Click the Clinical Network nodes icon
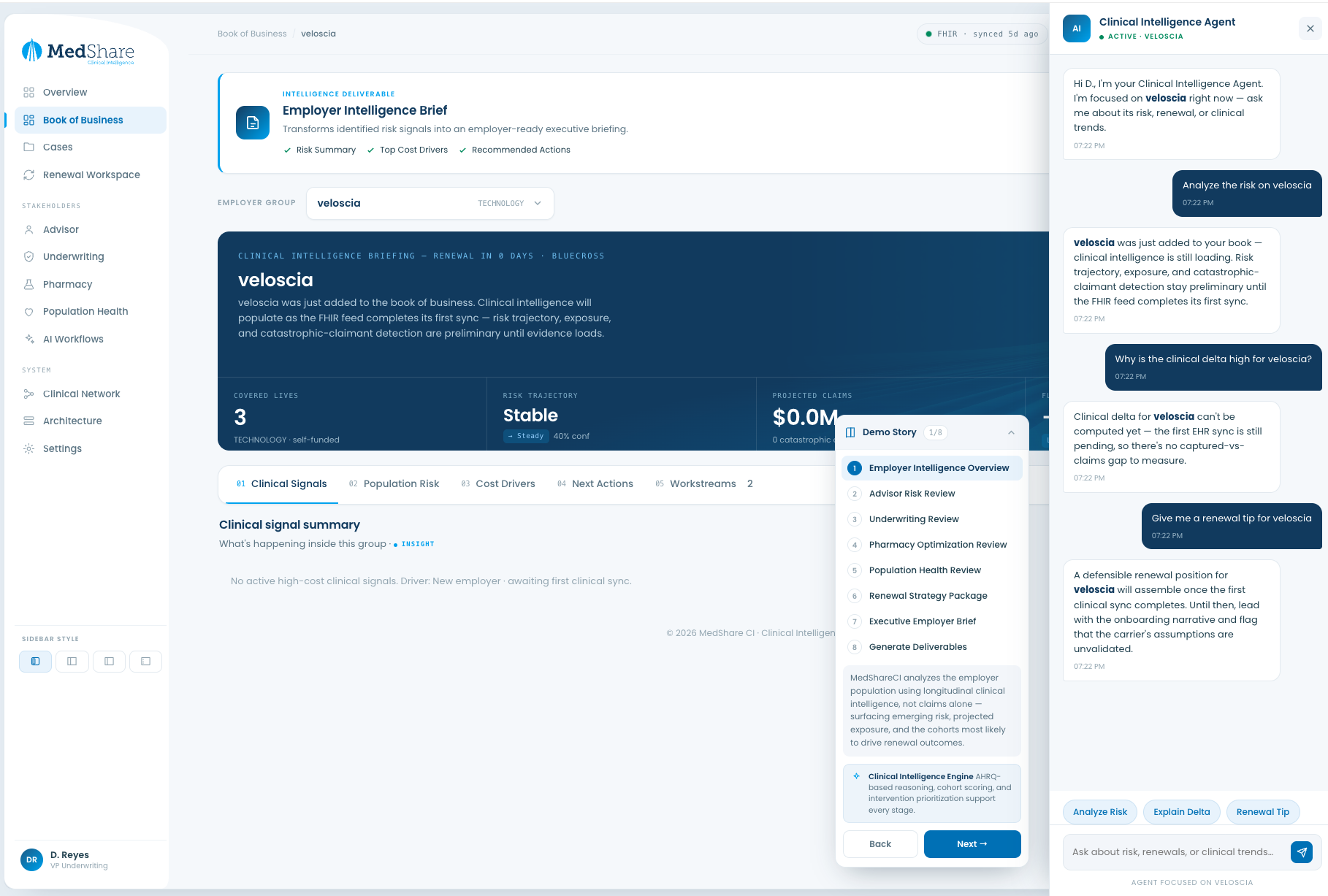Image resolution: width=1328 pixels, height=896 pixels. click(29, 394)
